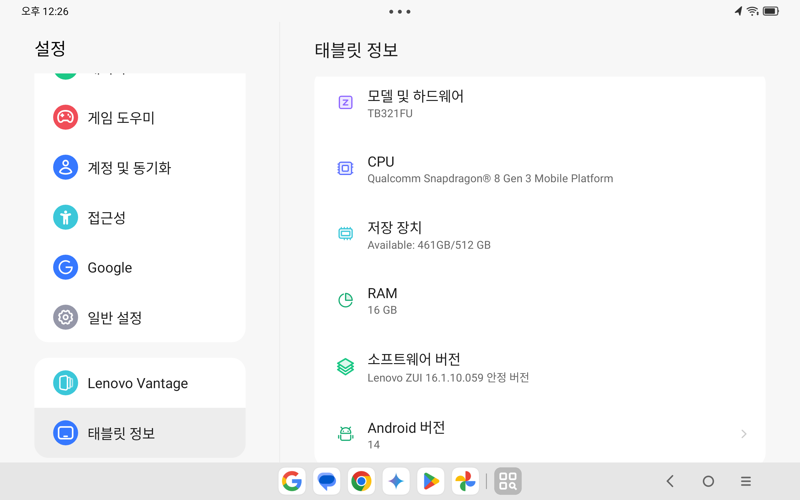
Task: Tap the 오후 12:26 clock
Action: point(45,11)
